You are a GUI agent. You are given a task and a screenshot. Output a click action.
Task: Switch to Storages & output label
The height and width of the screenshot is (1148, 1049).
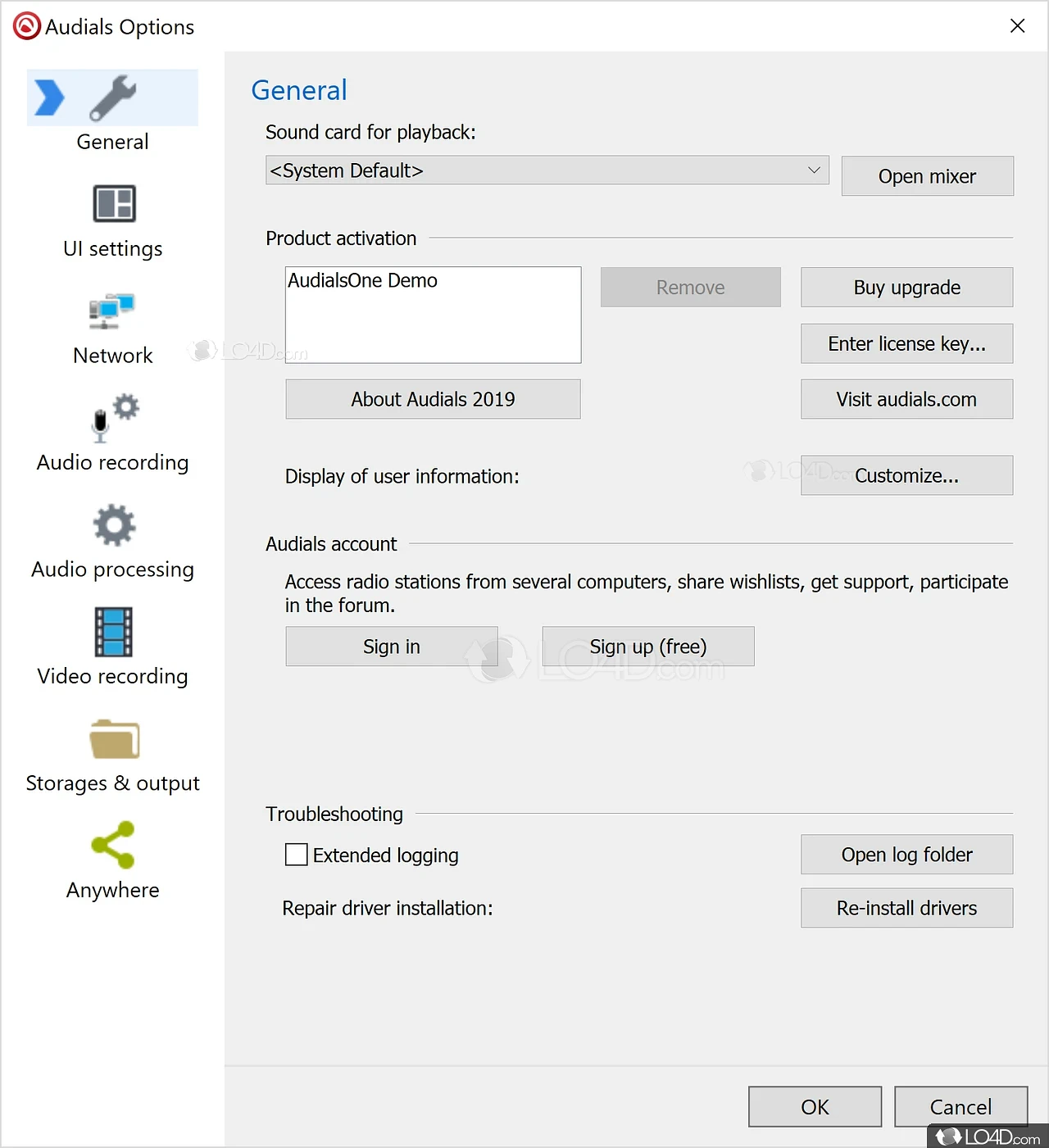(x=113, y=783)
